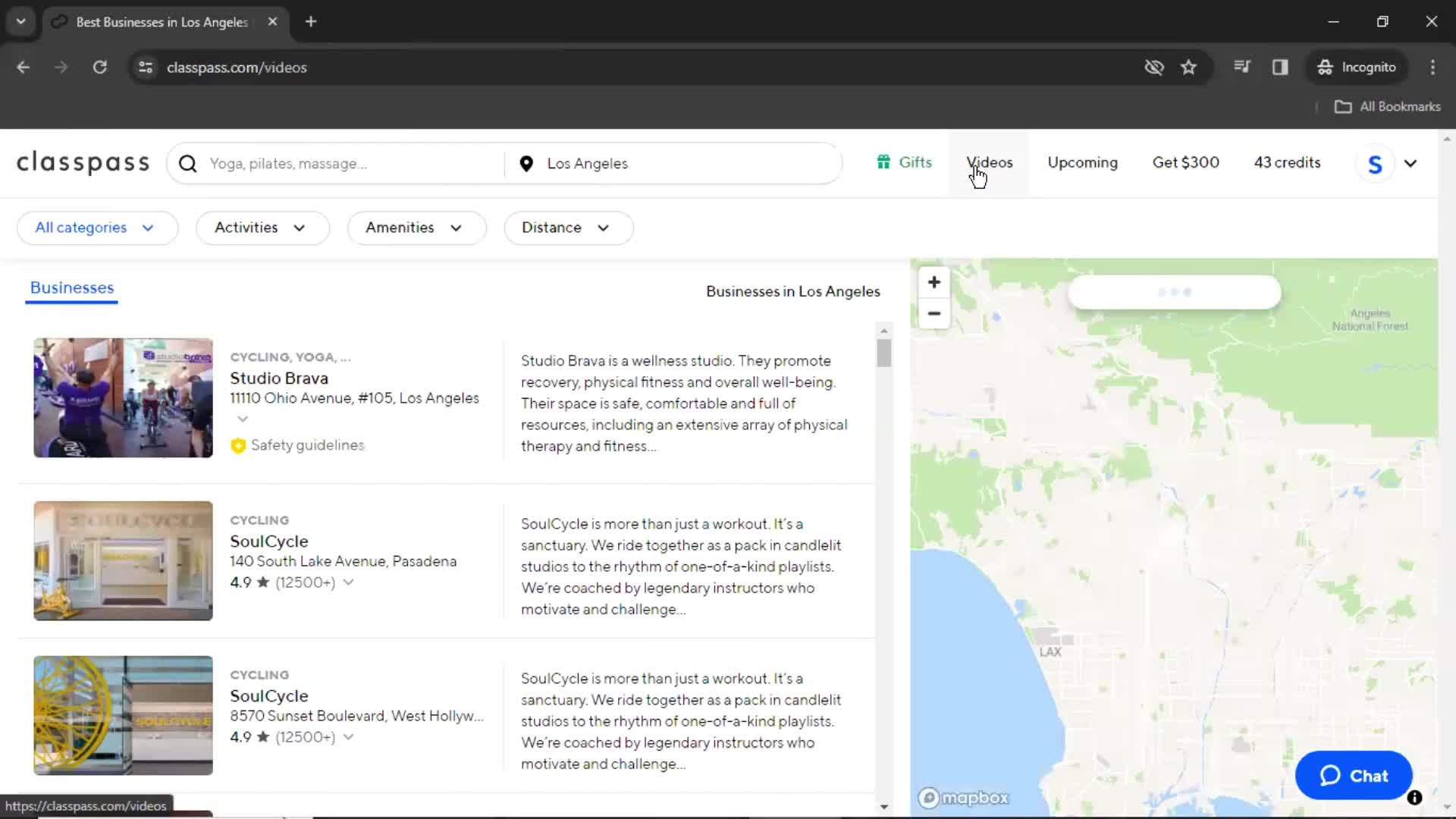Open browser side panel icon
Image resolution: width=1456 pixels, height=819 pixels.
[1280, 67]
